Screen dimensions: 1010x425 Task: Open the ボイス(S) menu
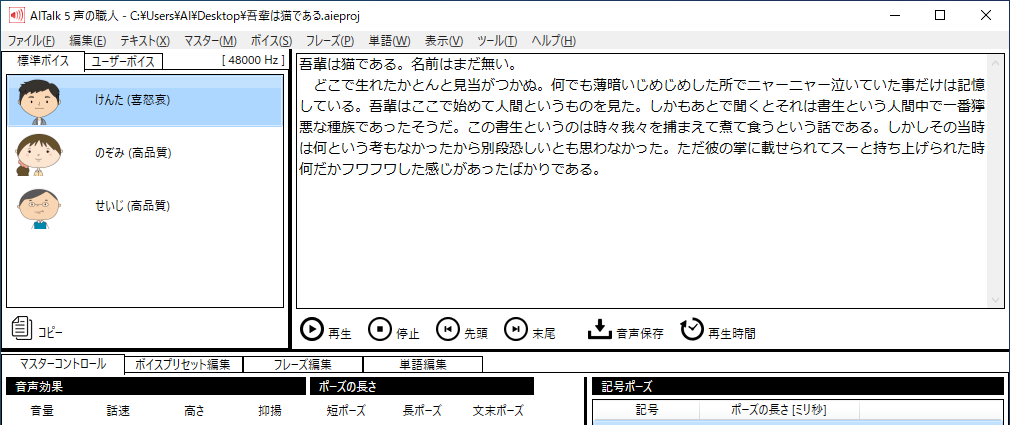[271, 41]
